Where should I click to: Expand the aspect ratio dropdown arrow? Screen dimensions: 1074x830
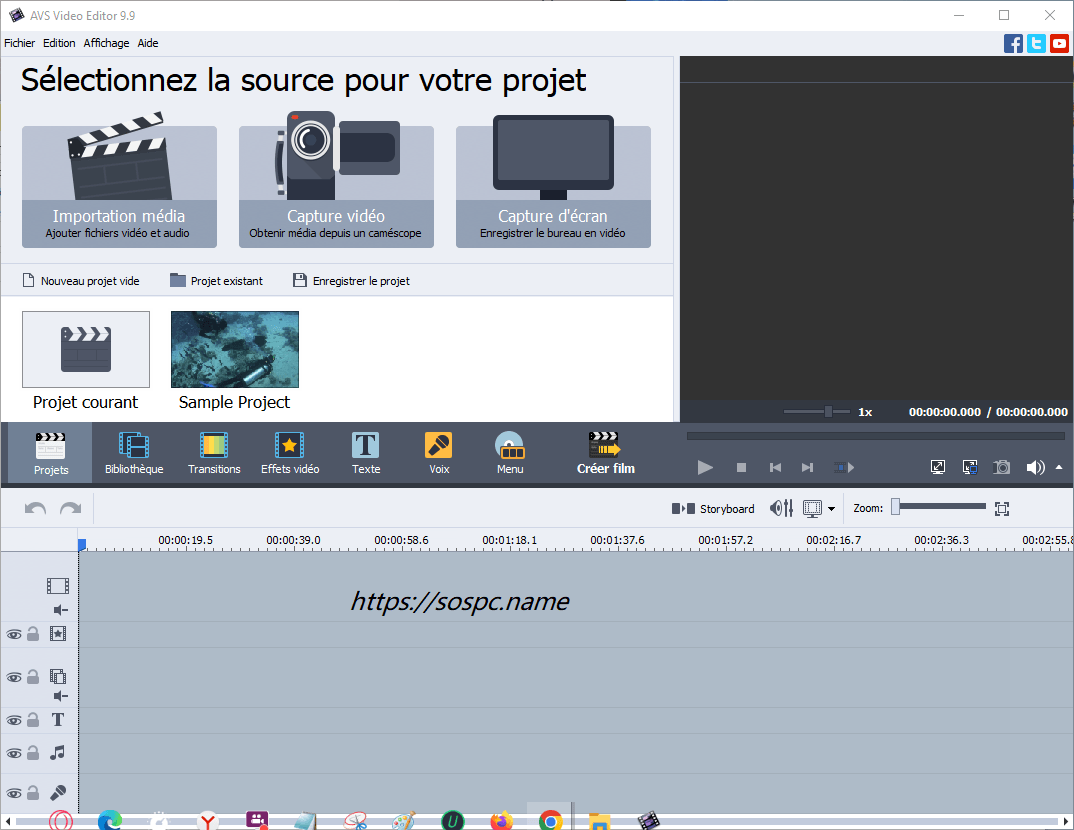pyautogui.click(x=832, y=509)
